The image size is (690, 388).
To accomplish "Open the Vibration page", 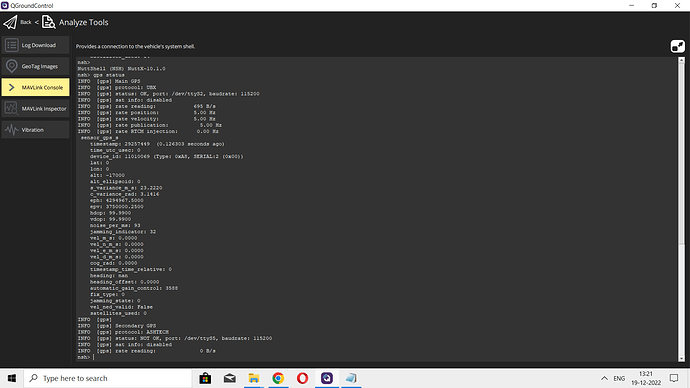I will pos(35,130).
